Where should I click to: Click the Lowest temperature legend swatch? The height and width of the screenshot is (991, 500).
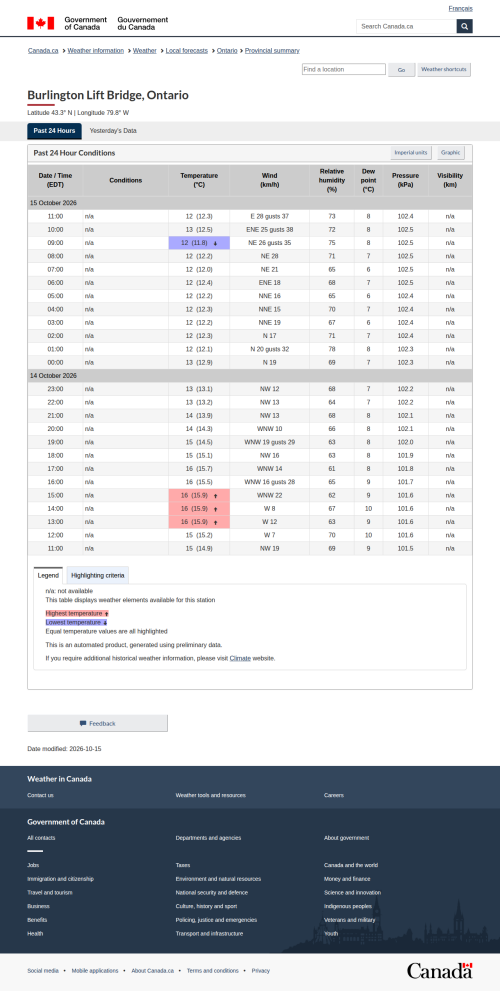tap(76, 622)
